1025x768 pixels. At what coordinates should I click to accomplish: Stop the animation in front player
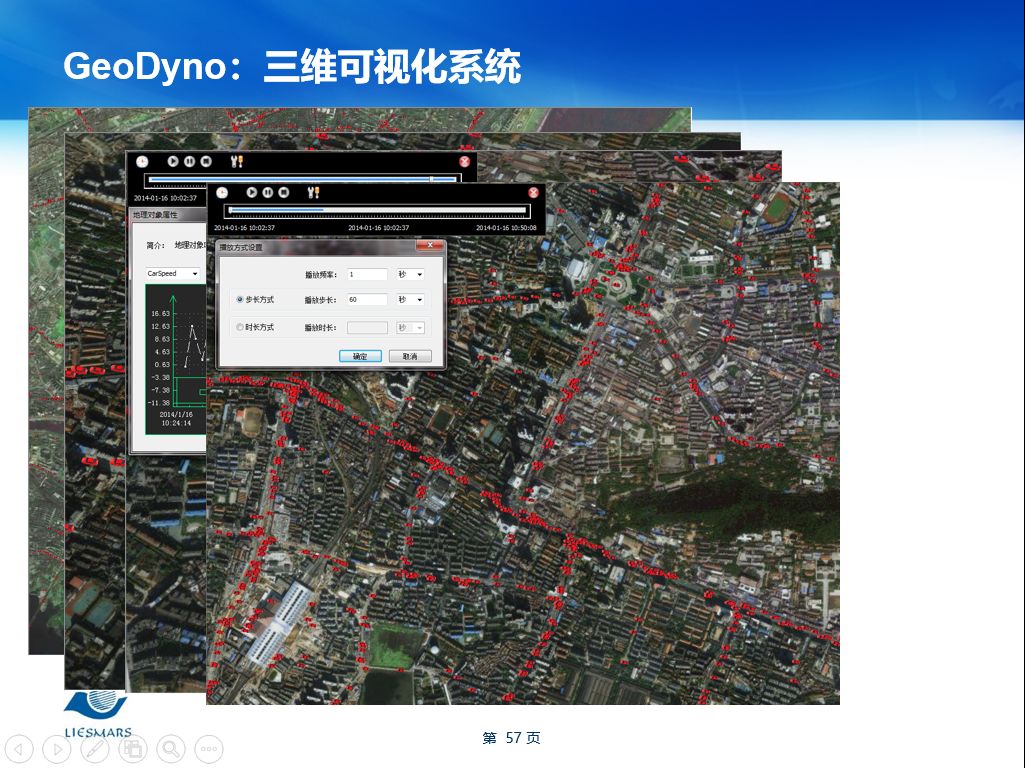pyautogui.click(x=284, y=192)
